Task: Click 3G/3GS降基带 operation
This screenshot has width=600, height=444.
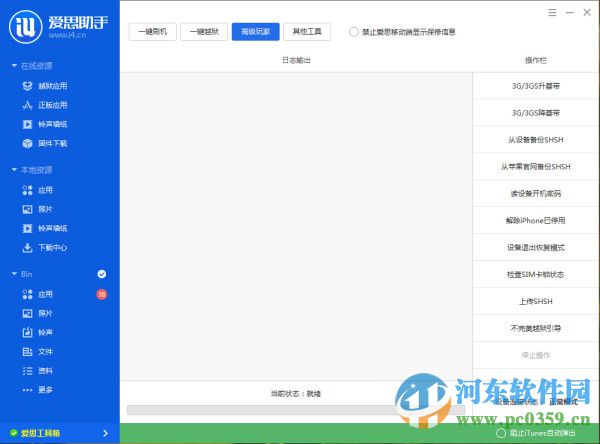Action: pos(536,113)
